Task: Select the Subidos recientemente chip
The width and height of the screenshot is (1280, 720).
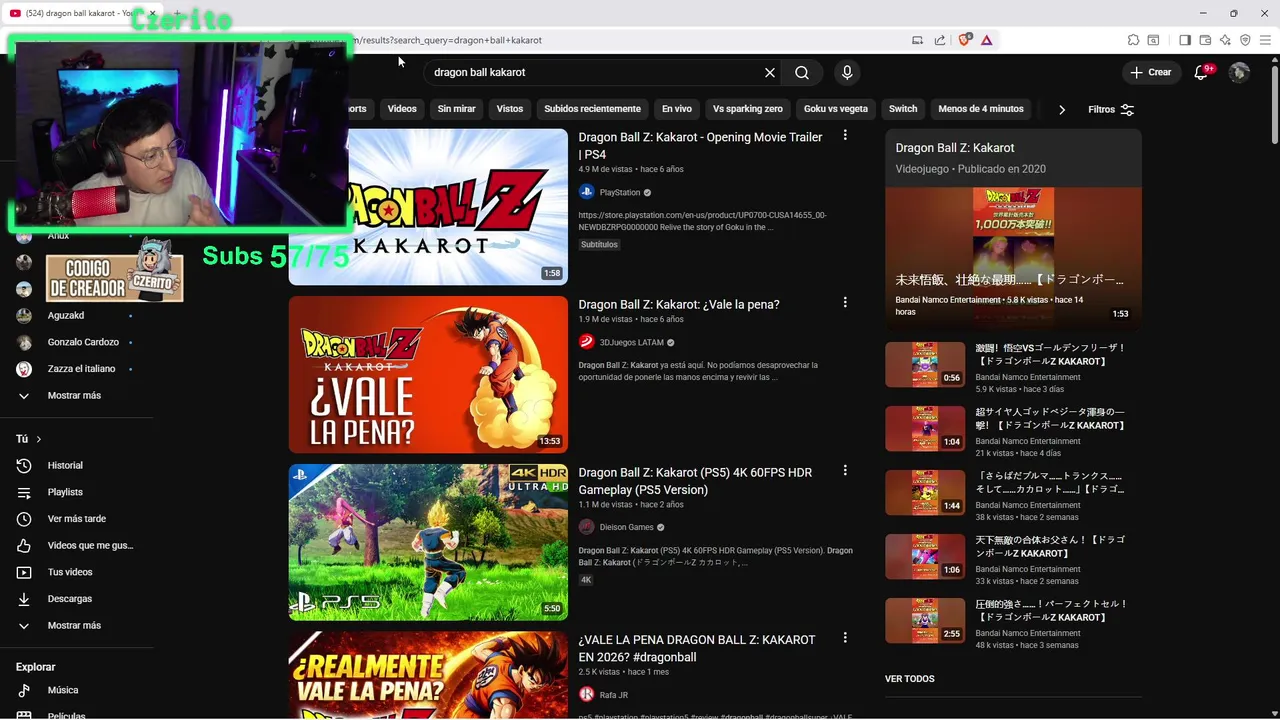Action: click(592, 109)
